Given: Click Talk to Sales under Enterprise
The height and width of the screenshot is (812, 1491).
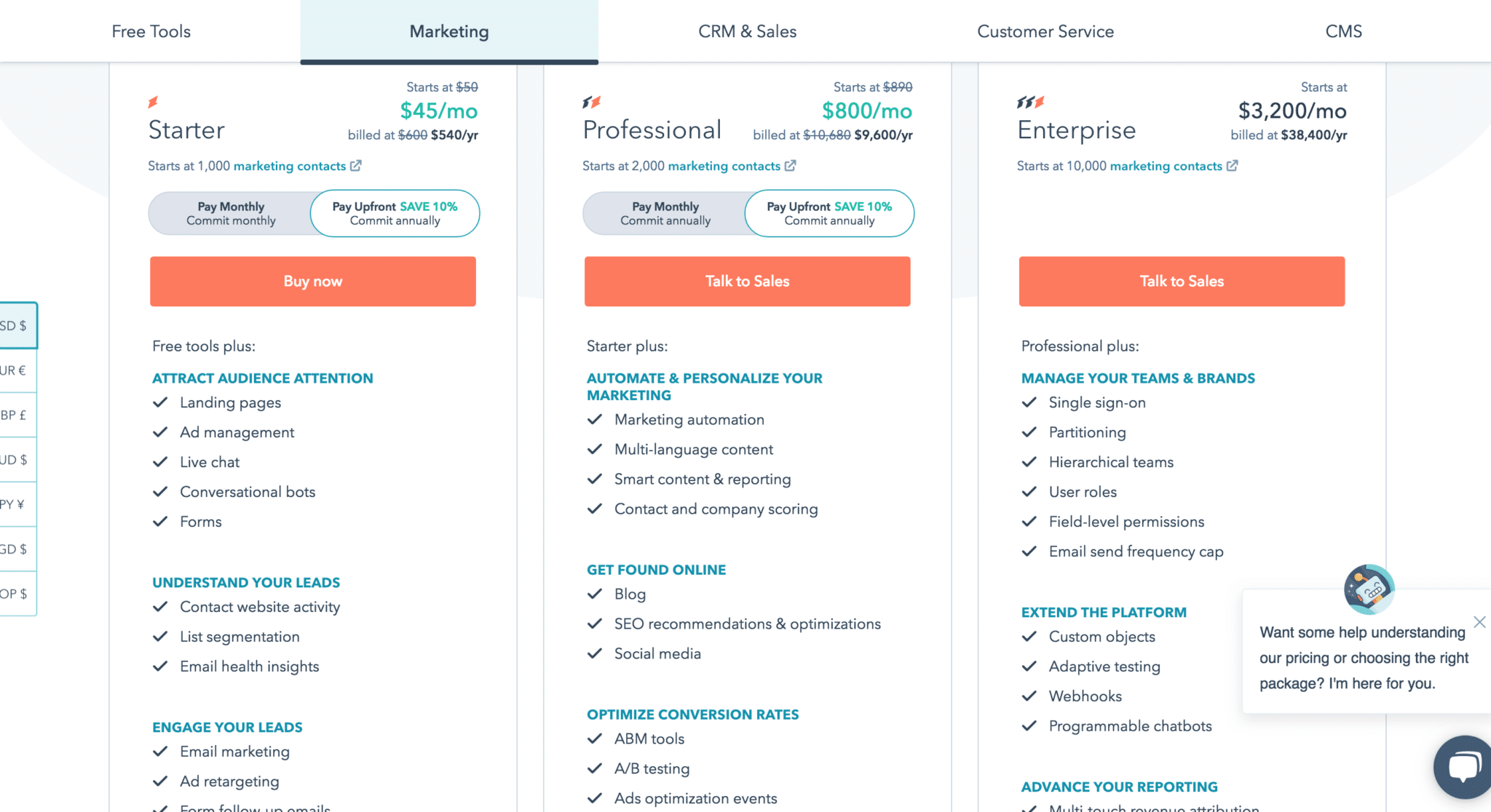Looking at the screenshot, I should pos(1182,281).
